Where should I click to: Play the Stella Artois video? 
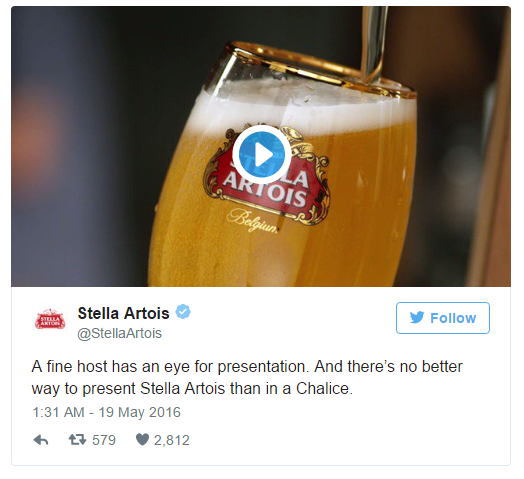pyautogui.click(x=261, y=154)
